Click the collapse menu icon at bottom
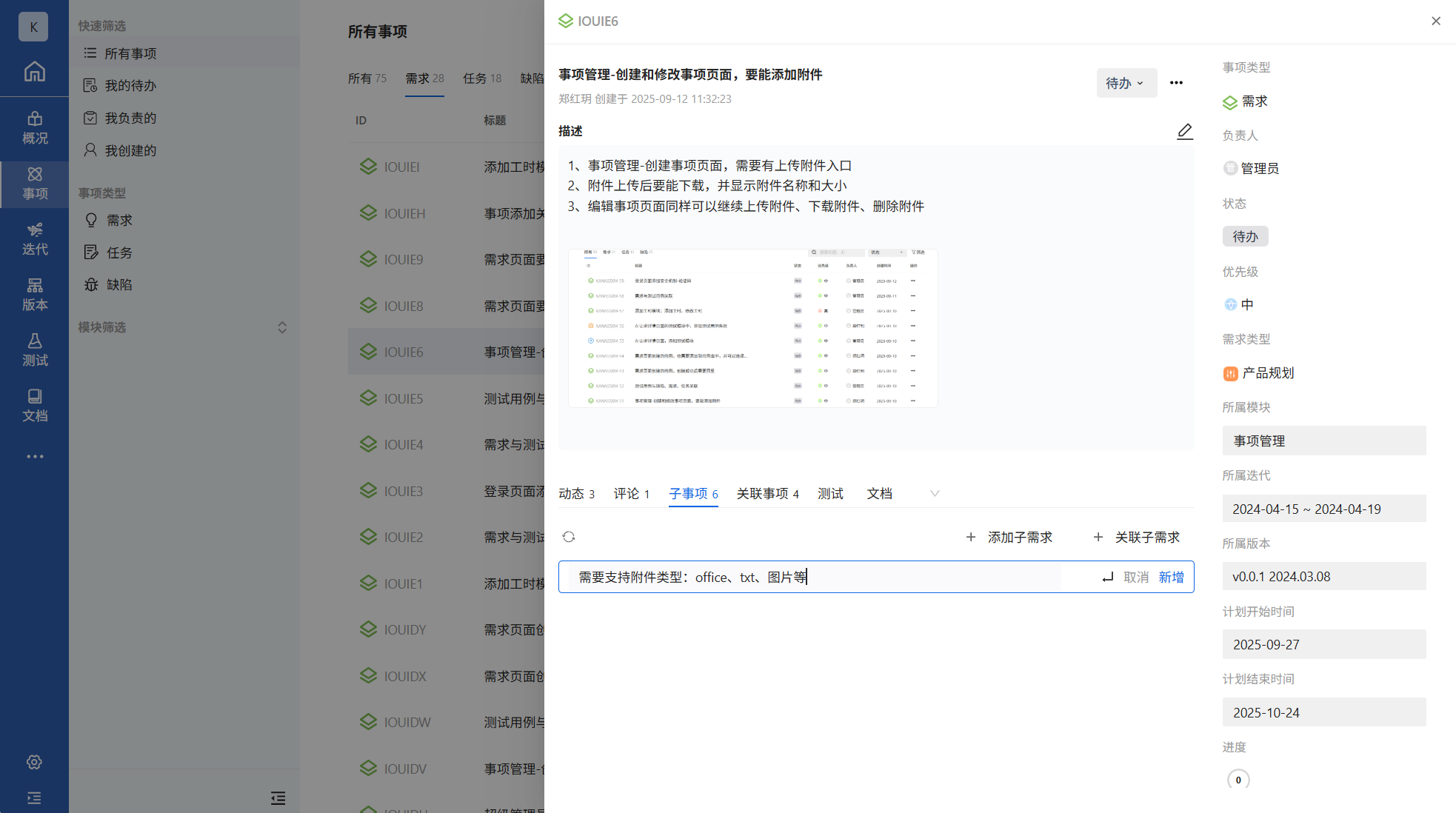The image size is (1456, 813). [x=278, y=798]
